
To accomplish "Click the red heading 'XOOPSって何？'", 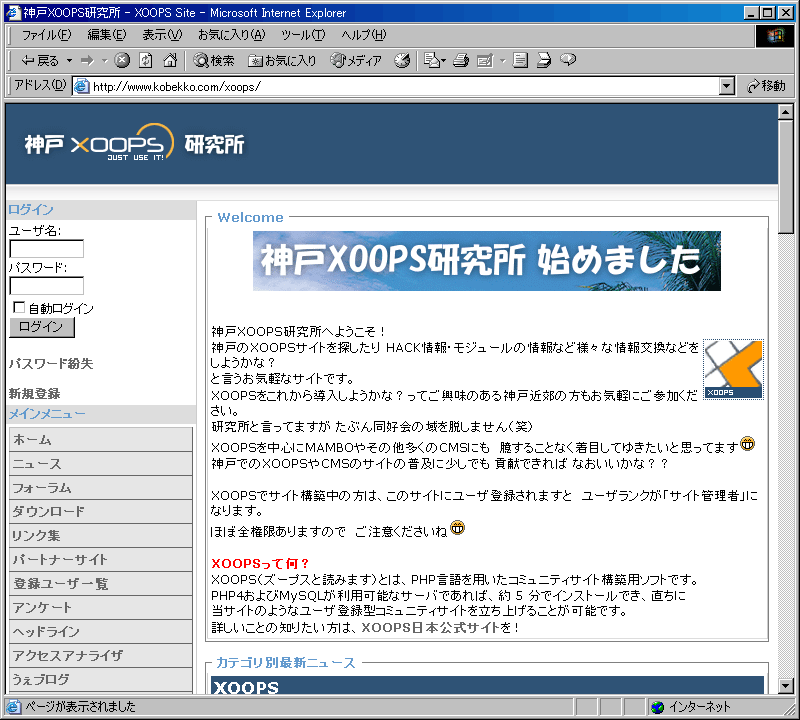I will click(x=260, y=563).
